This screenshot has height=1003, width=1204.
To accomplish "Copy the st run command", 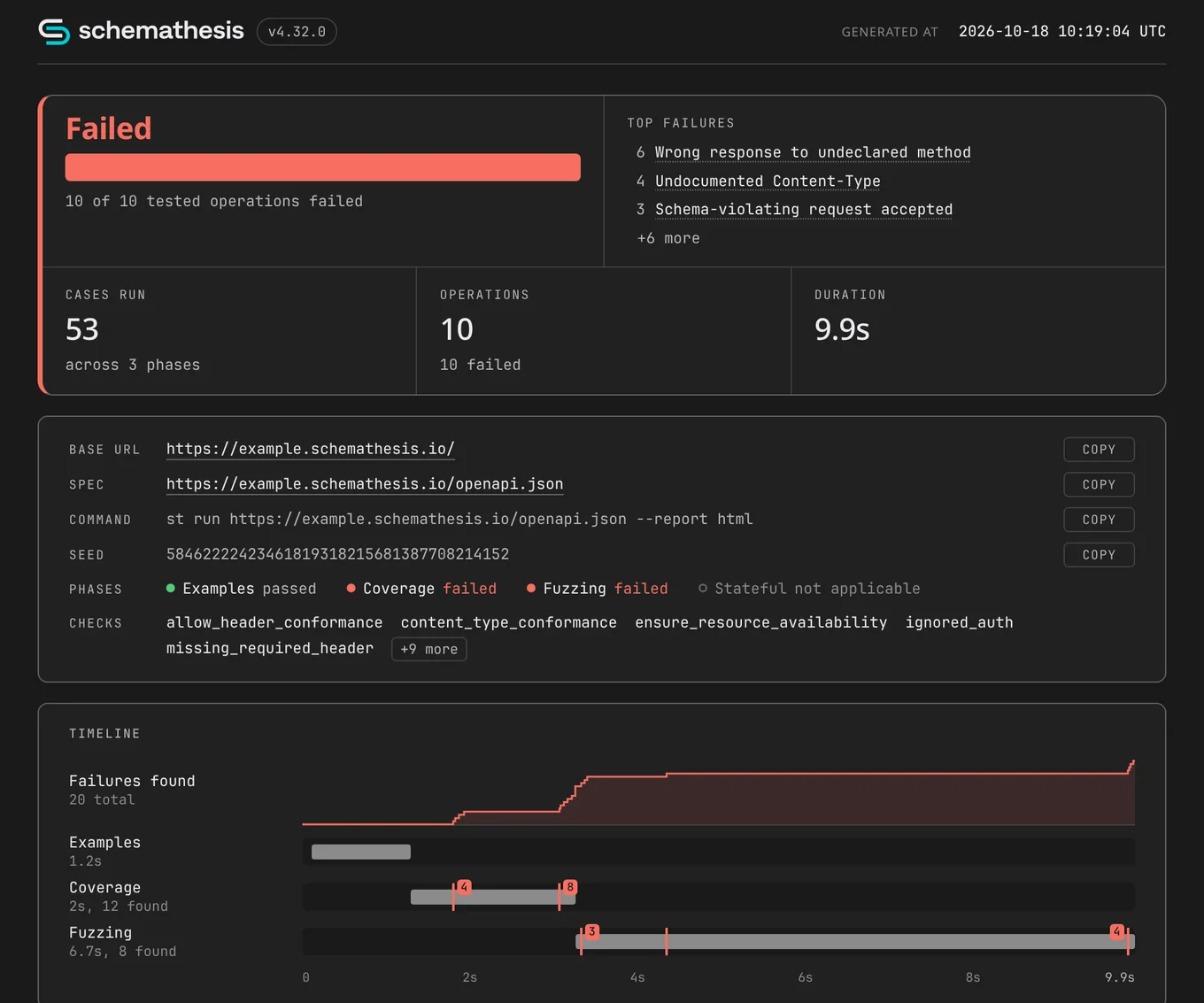I will (x=1099, y=520).
